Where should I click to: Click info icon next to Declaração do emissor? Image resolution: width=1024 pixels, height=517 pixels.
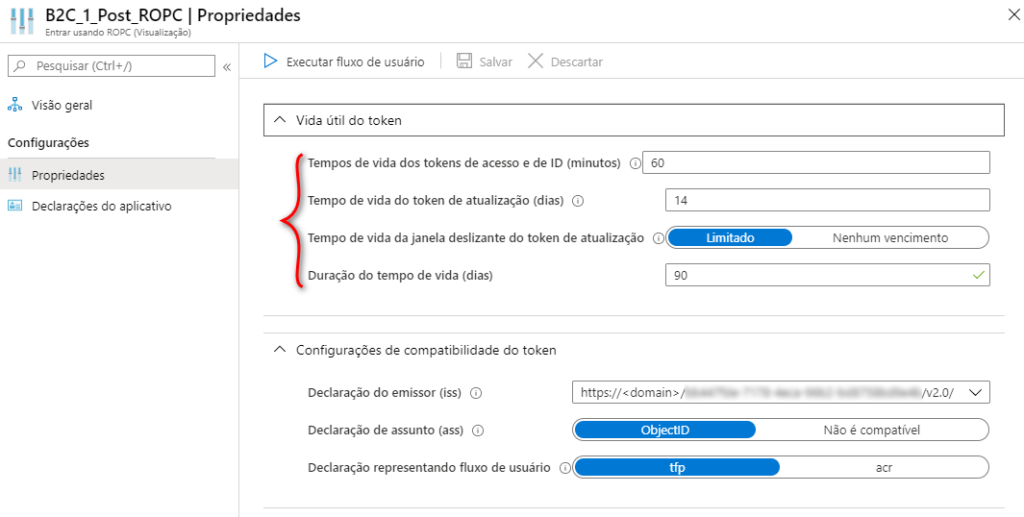click(476, 393)
